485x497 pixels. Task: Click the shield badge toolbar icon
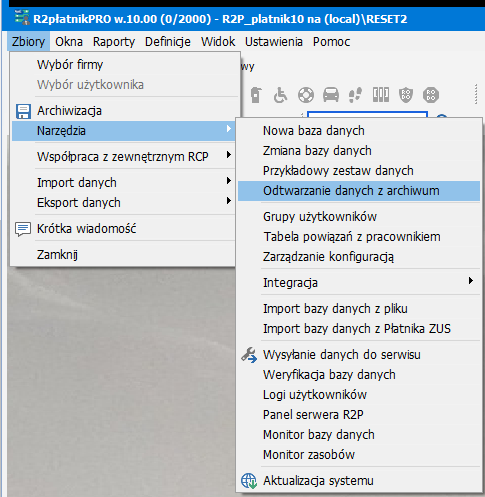click(406, 95)
